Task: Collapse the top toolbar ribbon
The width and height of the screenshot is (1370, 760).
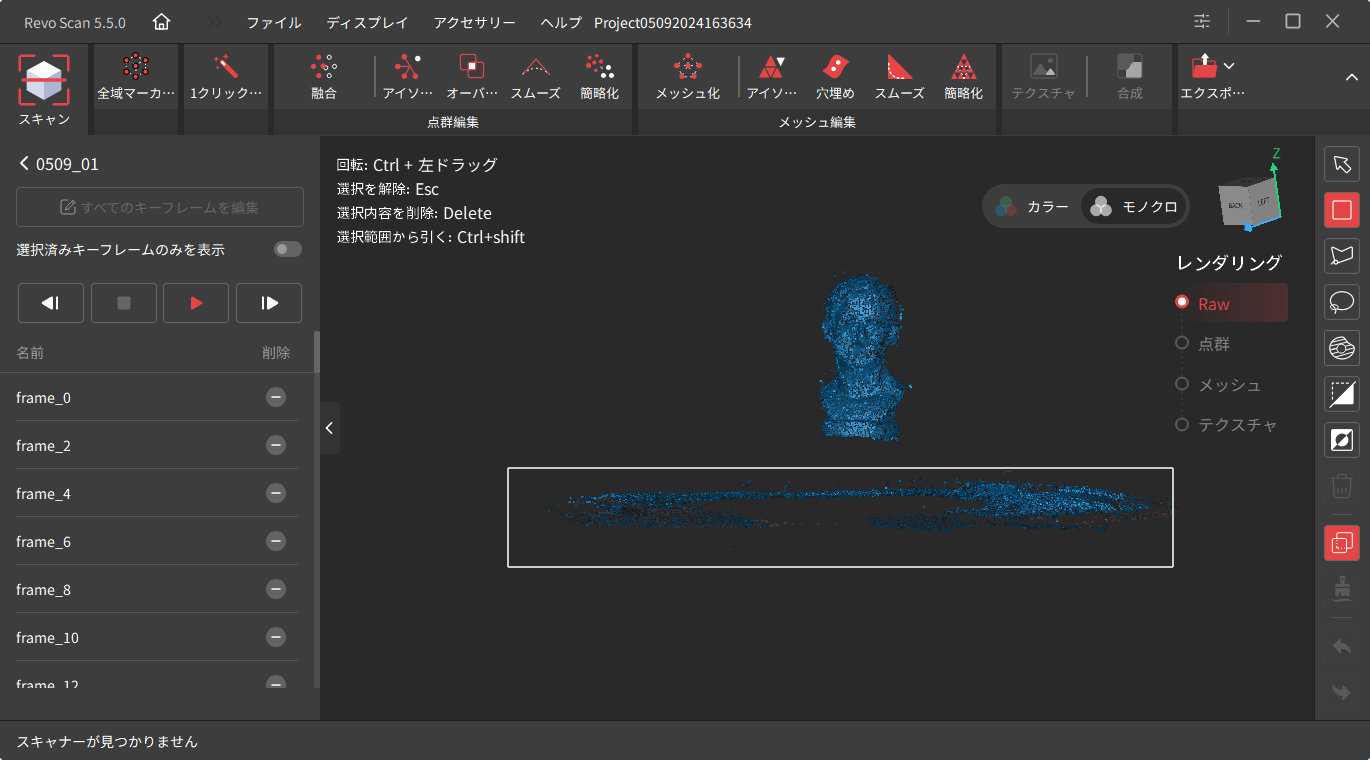Action: (x=1351, y=78)
